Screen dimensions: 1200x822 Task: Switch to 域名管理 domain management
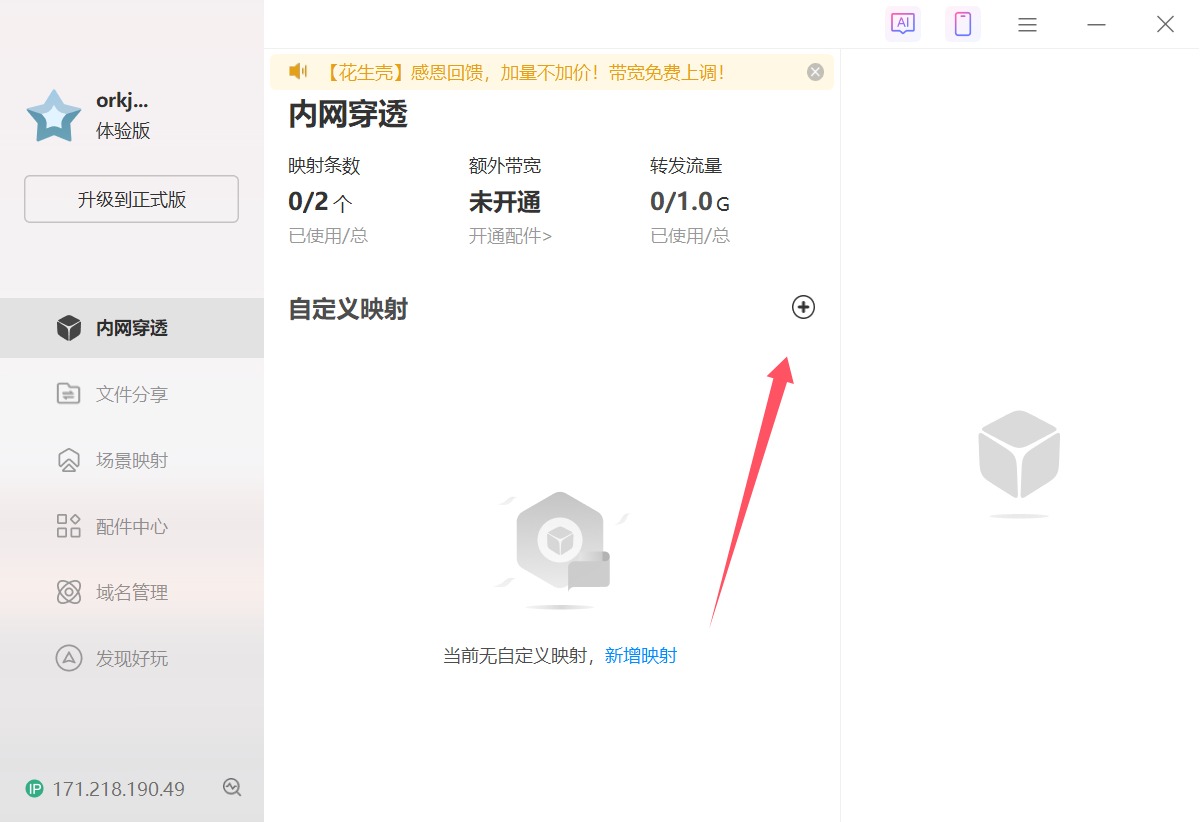point(131,592)
